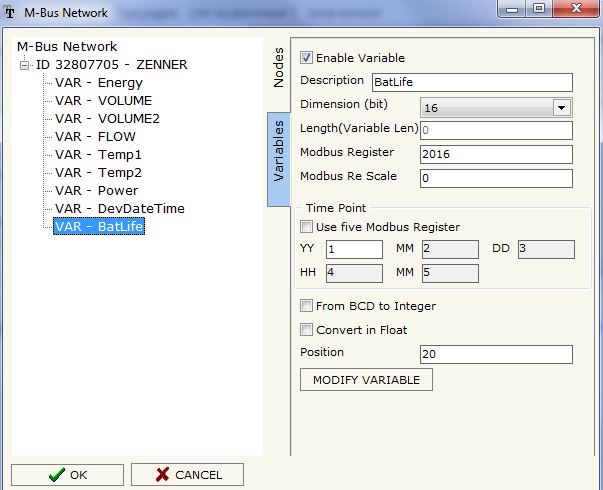This screenshot has width=603, height=490.
Task: Select VAR - Energy in the tree
Action: 99,83
